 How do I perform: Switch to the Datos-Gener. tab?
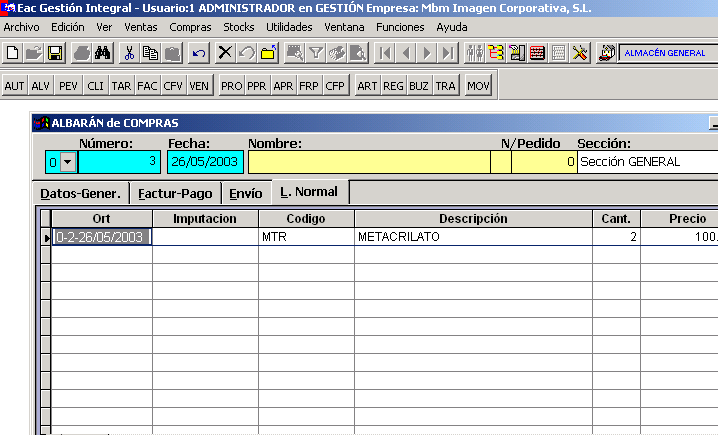(80, 193)
